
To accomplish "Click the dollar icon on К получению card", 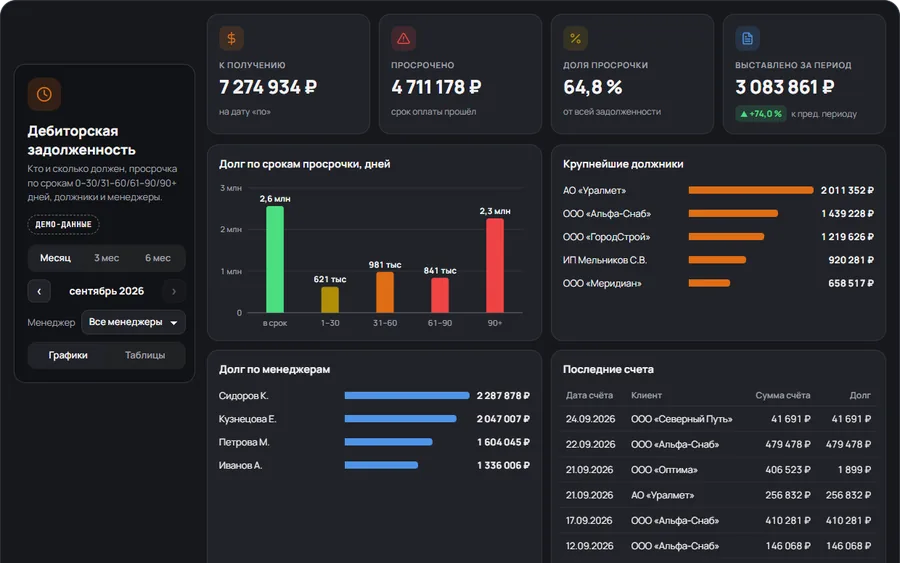I will (231, 38).
